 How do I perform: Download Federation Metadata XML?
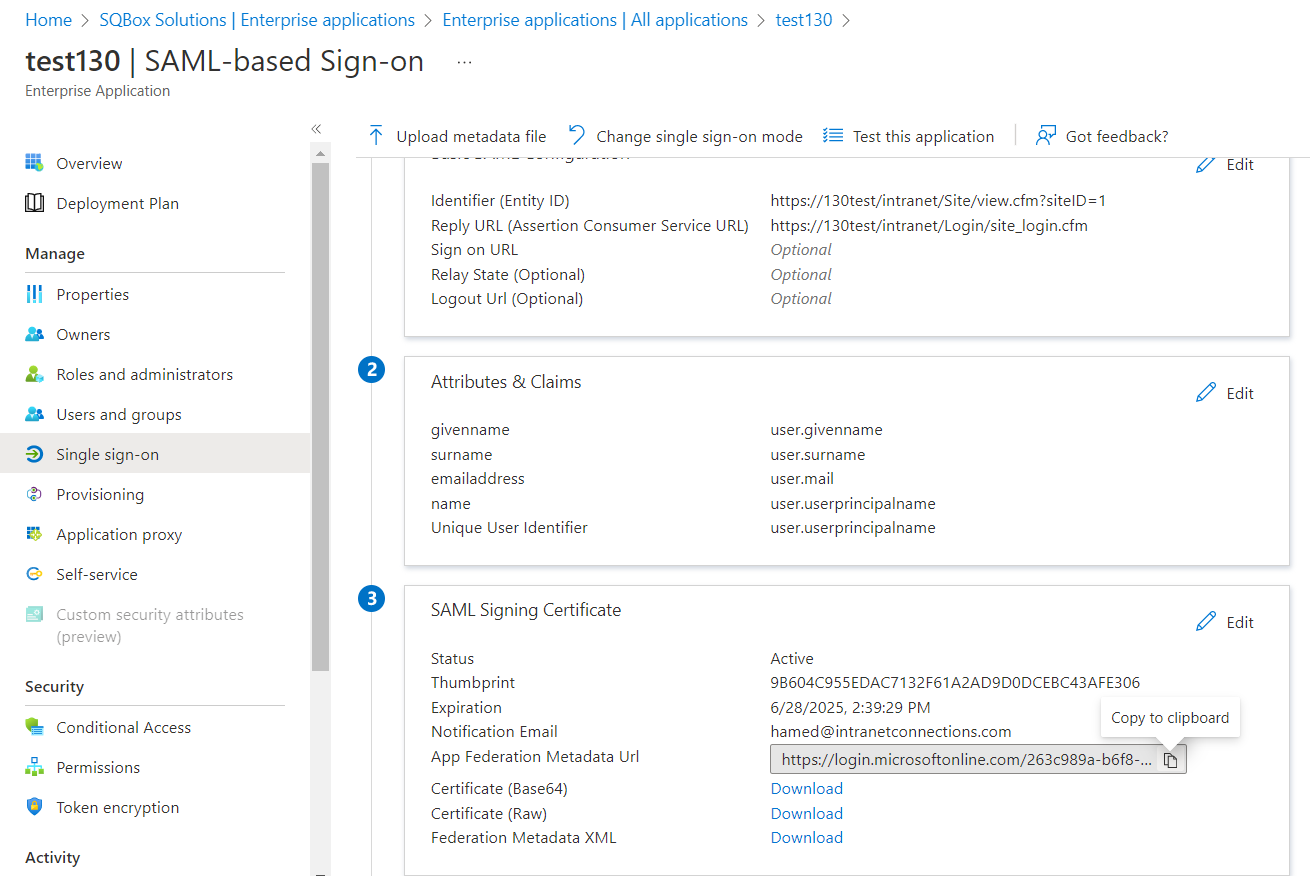806,837
